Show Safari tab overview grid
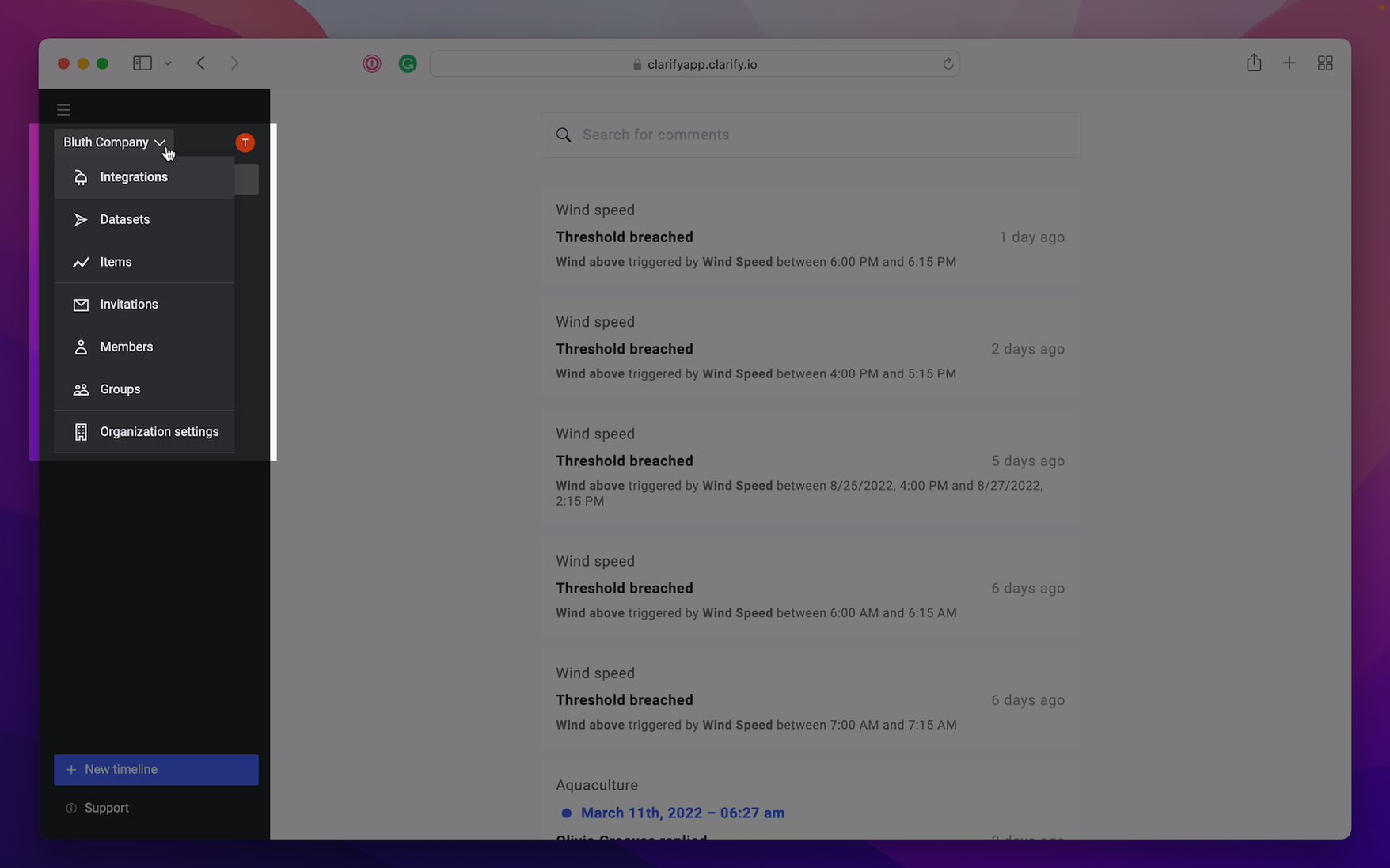Screen dimensions: 1390x868 point(1325,63)
